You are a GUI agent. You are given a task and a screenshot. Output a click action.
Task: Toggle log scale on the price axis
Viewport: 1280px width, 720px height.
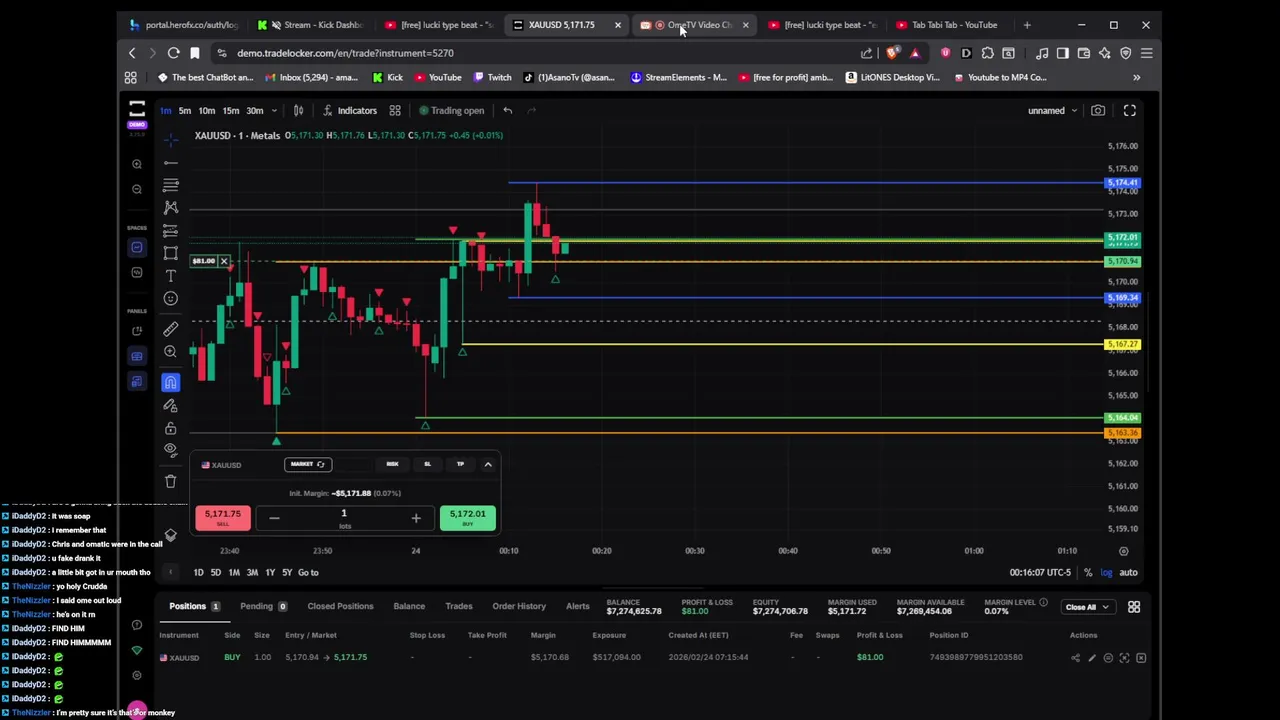point(1106,573)
